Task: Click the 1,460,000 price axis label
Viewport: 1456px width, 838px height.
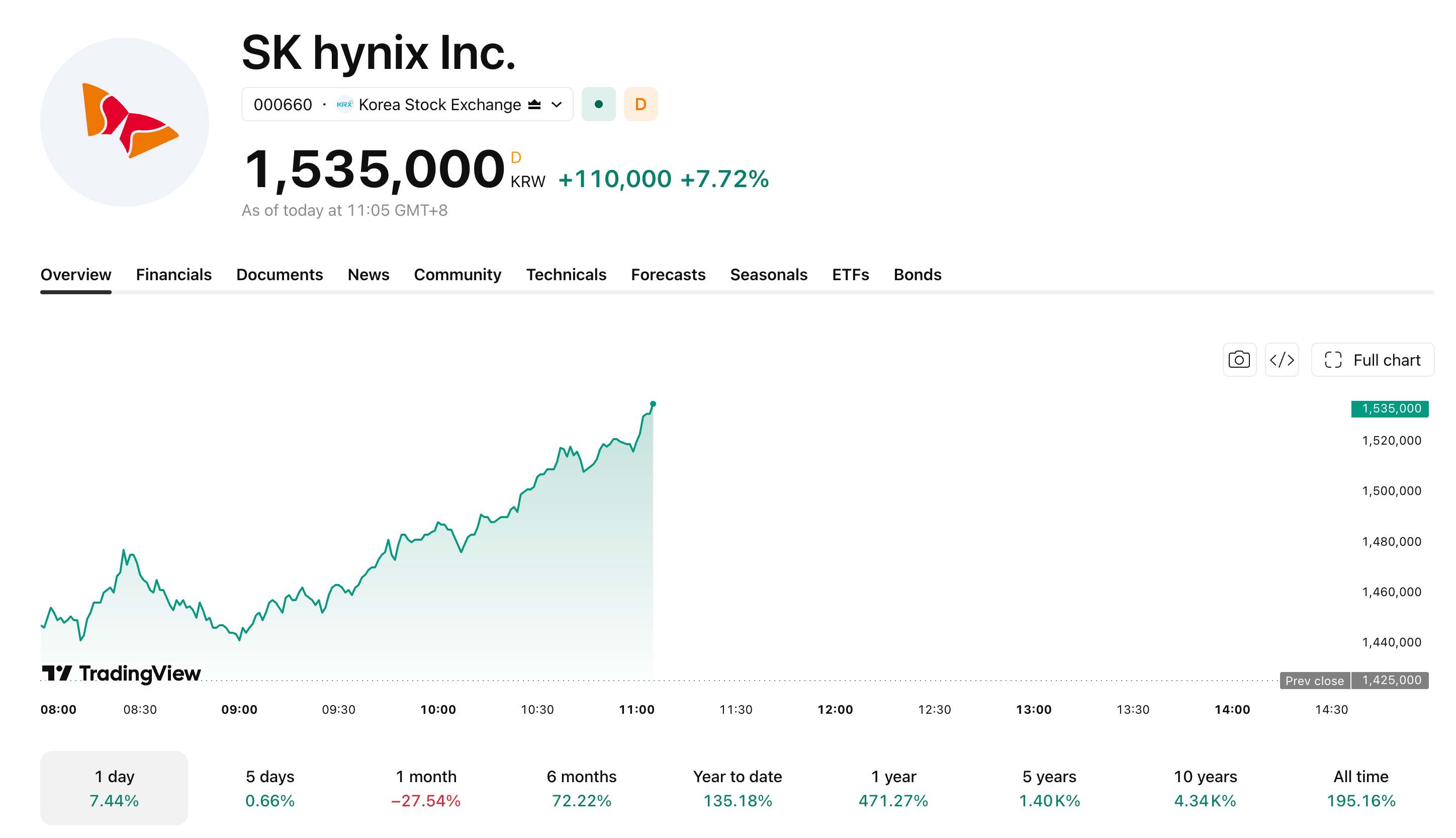Action: (x=1391, y=592)
